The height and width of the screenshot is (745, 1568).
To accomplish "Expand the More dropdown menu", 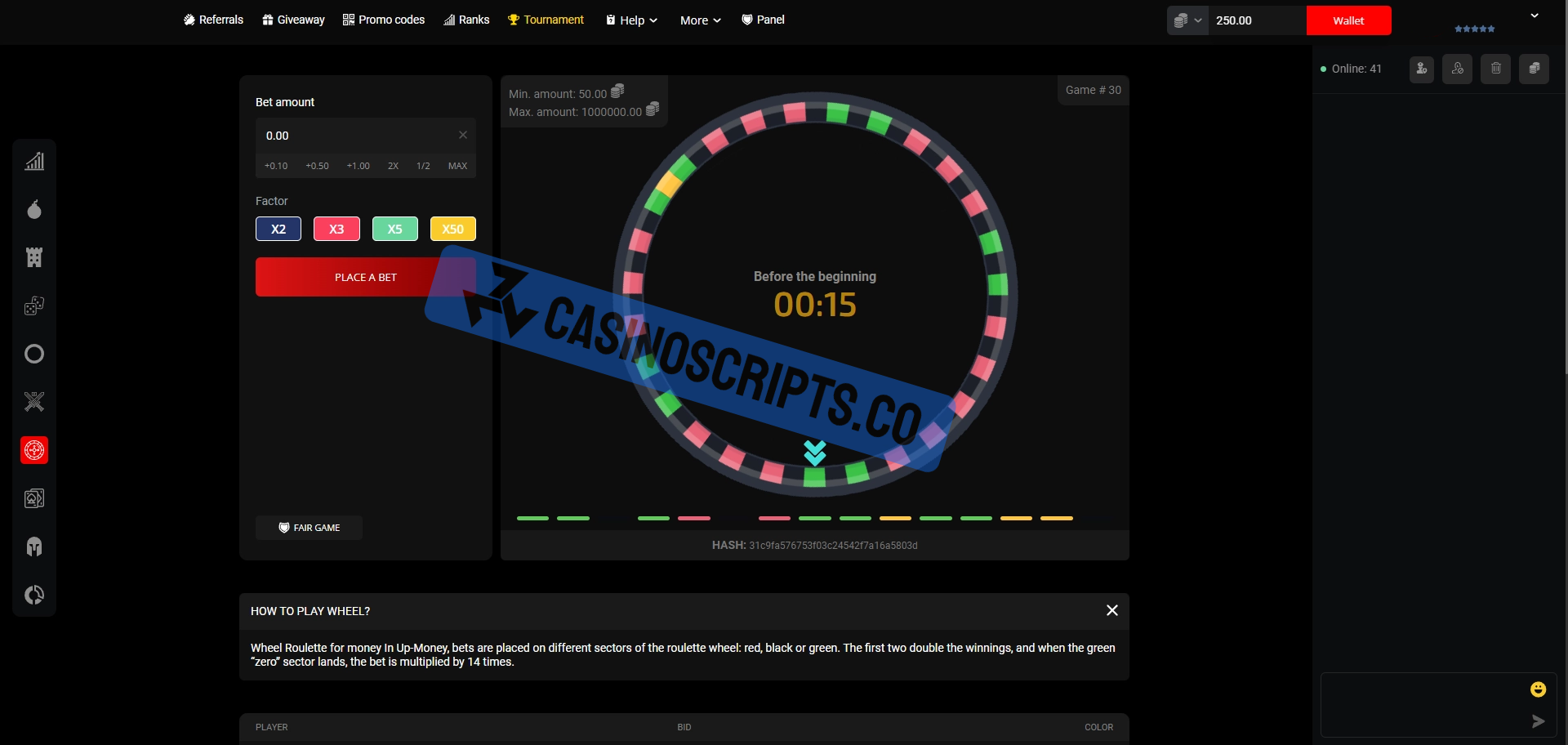I will (x=700, y=20).
